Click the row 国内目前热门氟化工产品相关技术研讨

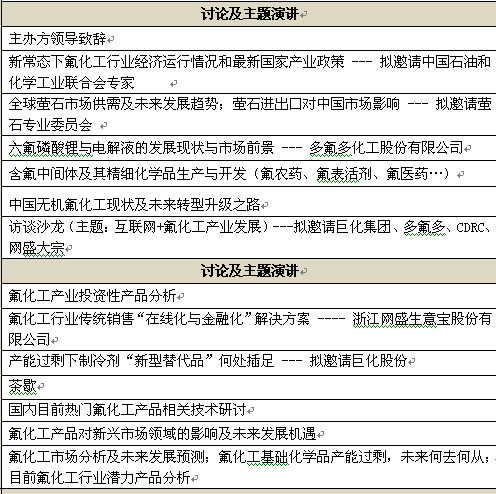pyautogui.click(x=249, y=410)
